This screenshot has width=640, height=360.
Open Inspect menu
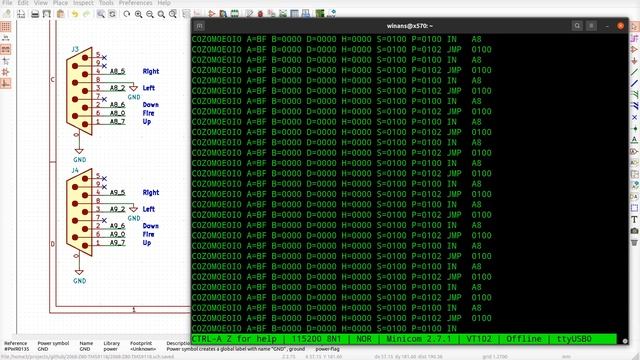tap(83, 3)
